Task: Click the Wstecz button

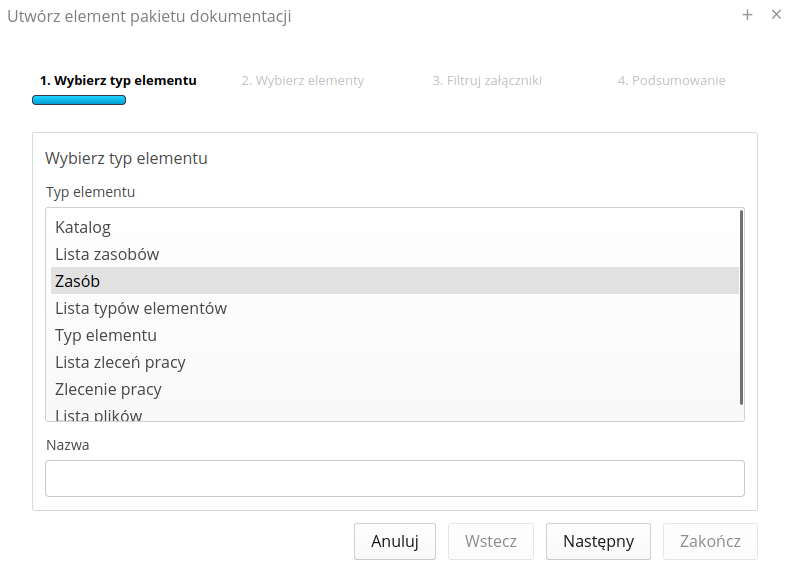Action: pyautogui.click(x=491, y=542)
